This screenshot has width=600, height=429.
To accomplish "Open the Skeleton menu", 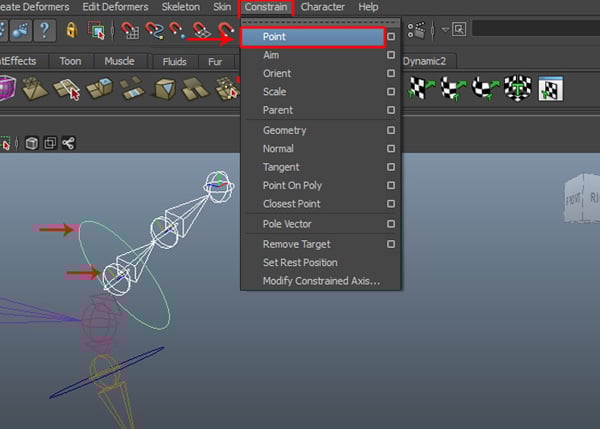I will pos(180,7).
